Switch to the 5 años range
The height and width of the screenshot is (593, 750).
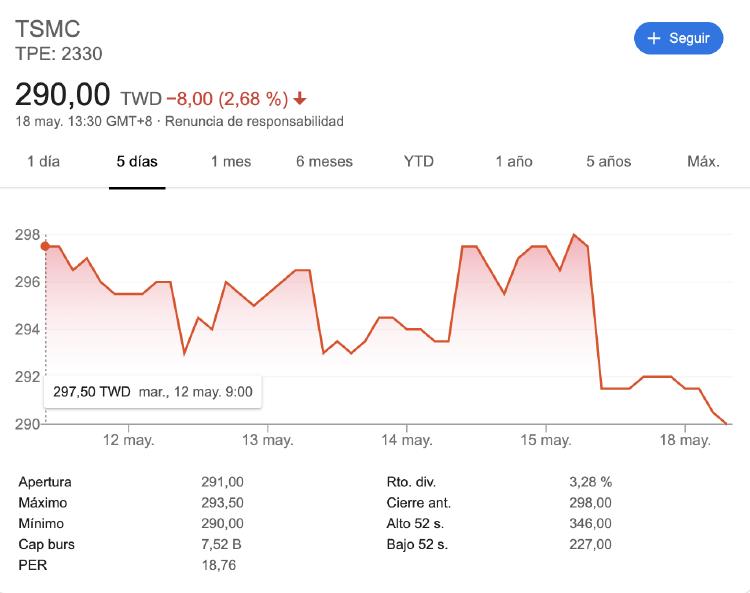click(x=609, y=161)
